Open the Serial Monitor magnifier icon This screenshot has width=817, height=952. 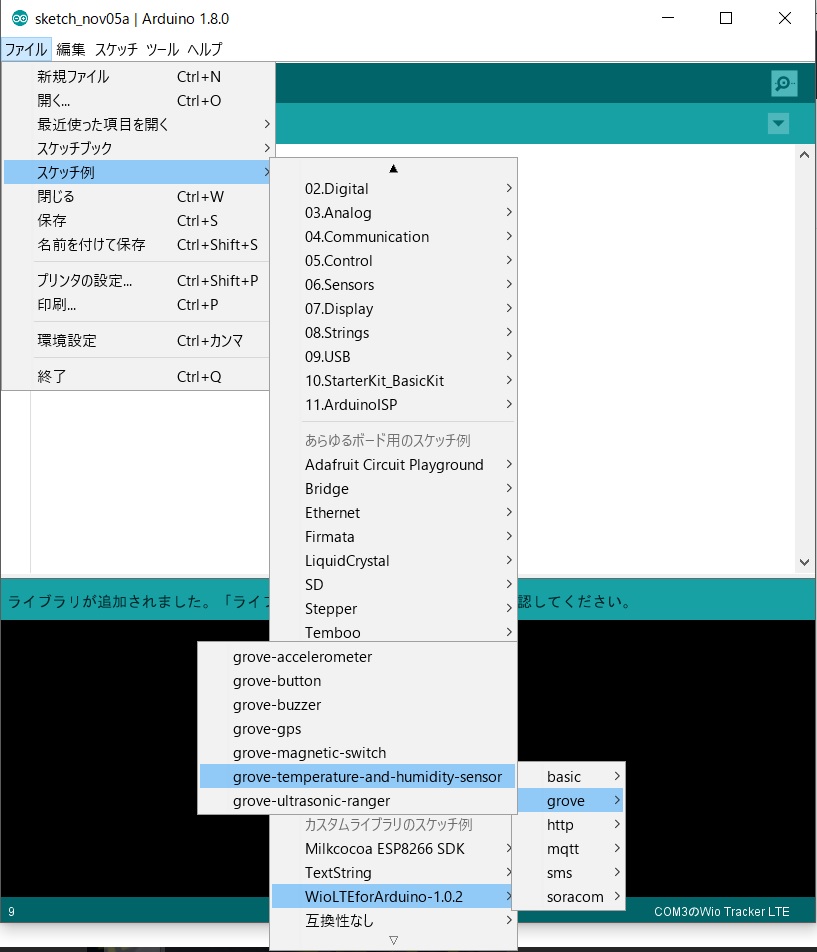784,83
